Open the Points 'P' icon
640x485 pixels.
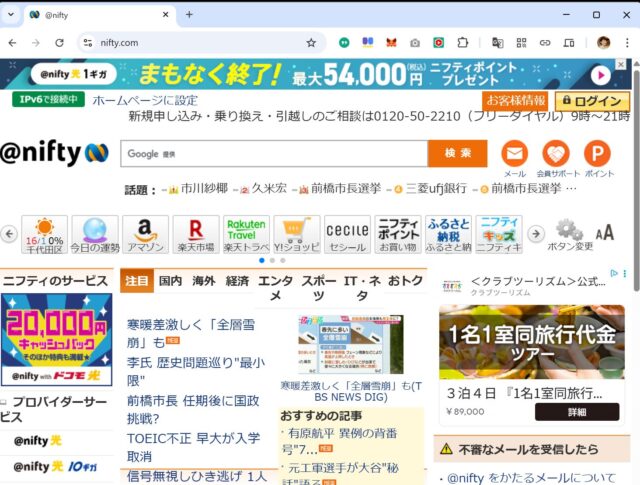(598, 154)
